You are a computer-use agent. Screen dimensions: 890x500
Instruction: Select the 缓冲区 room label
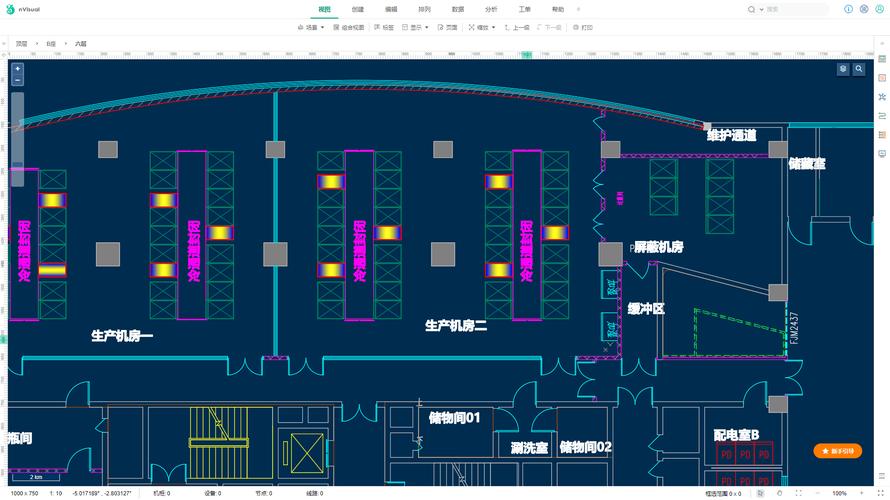646,309
